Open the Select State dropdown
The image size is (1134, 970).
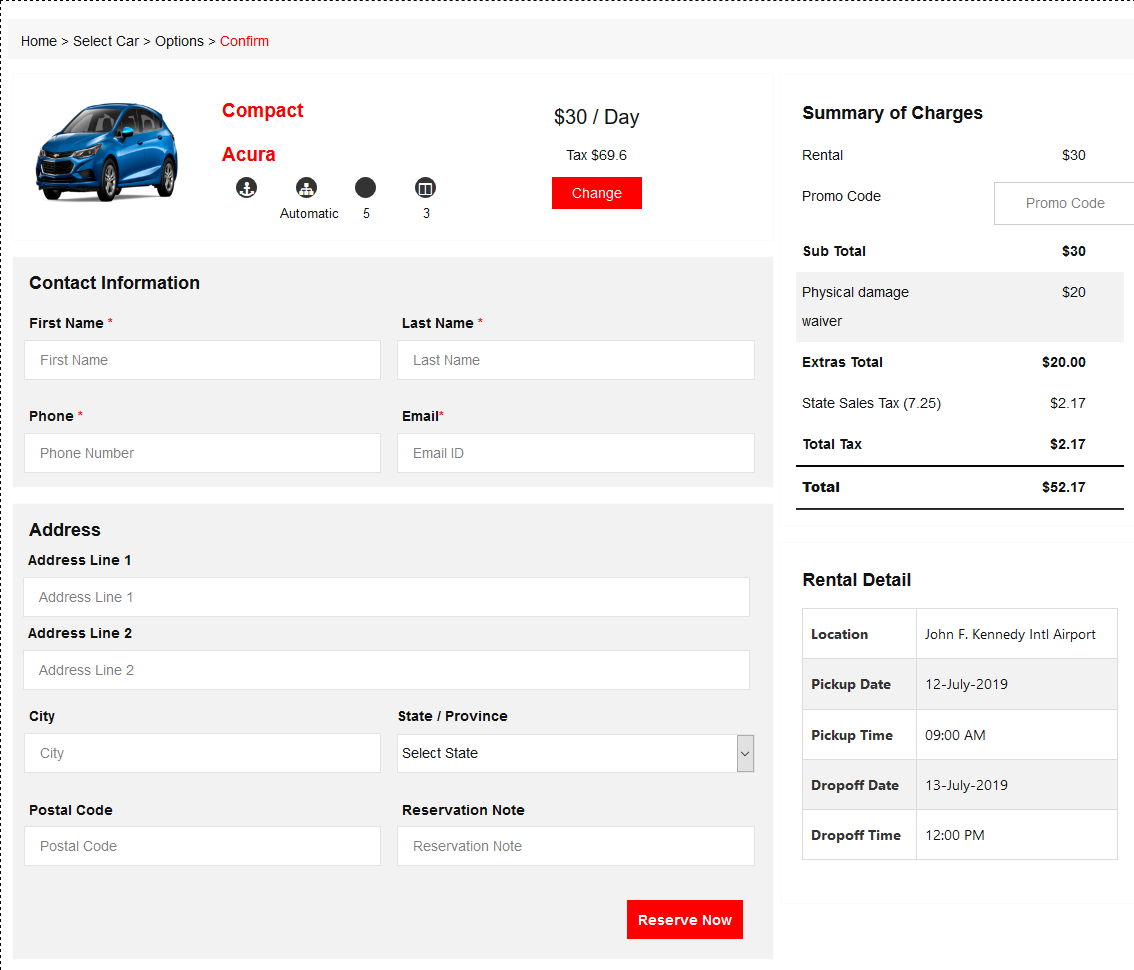click(x=576, y=753)
